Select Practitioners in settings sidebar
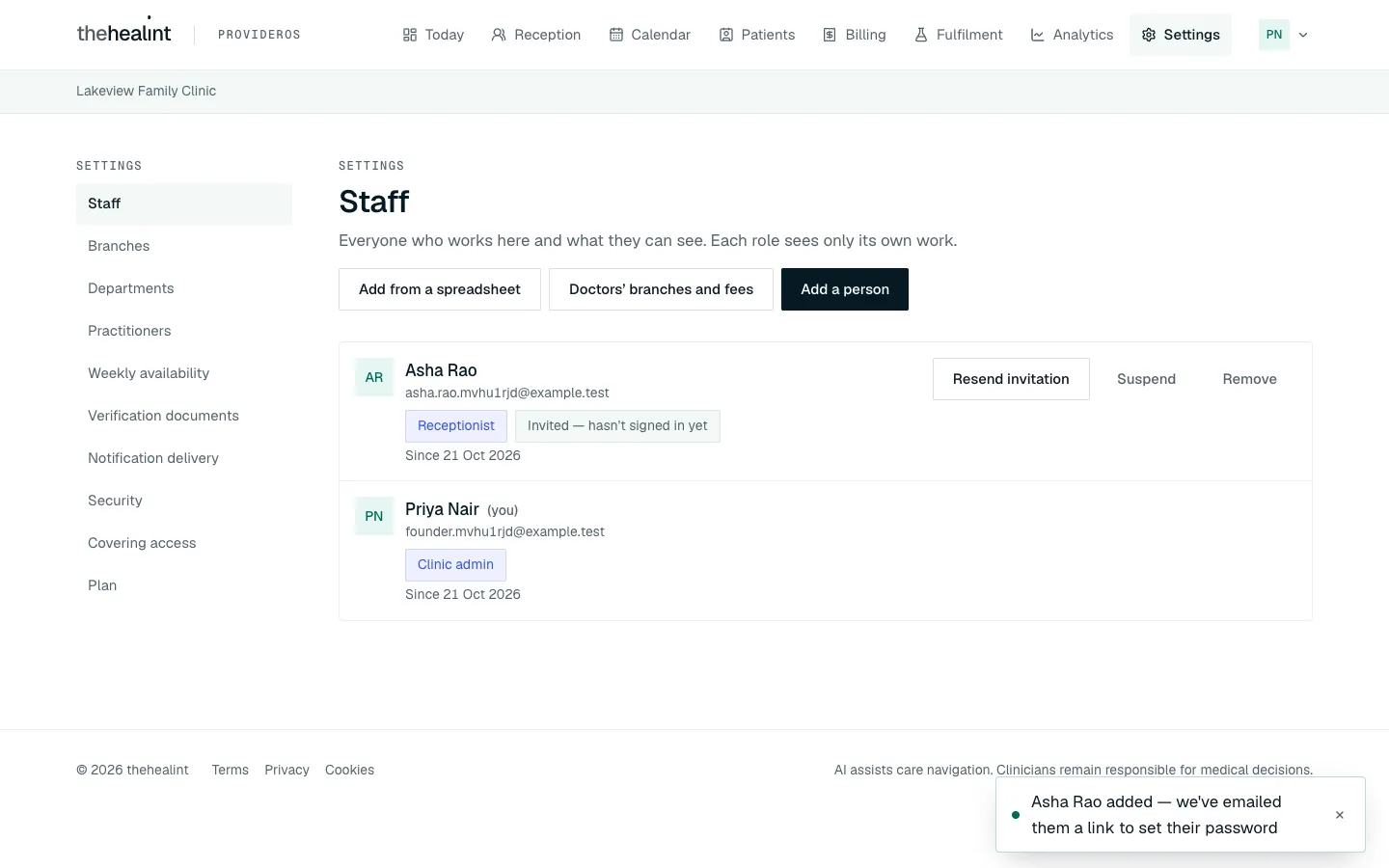Image resolution: width=1389 pixels, height=868 pixels. pyautogui.click(x=184, y=331)
